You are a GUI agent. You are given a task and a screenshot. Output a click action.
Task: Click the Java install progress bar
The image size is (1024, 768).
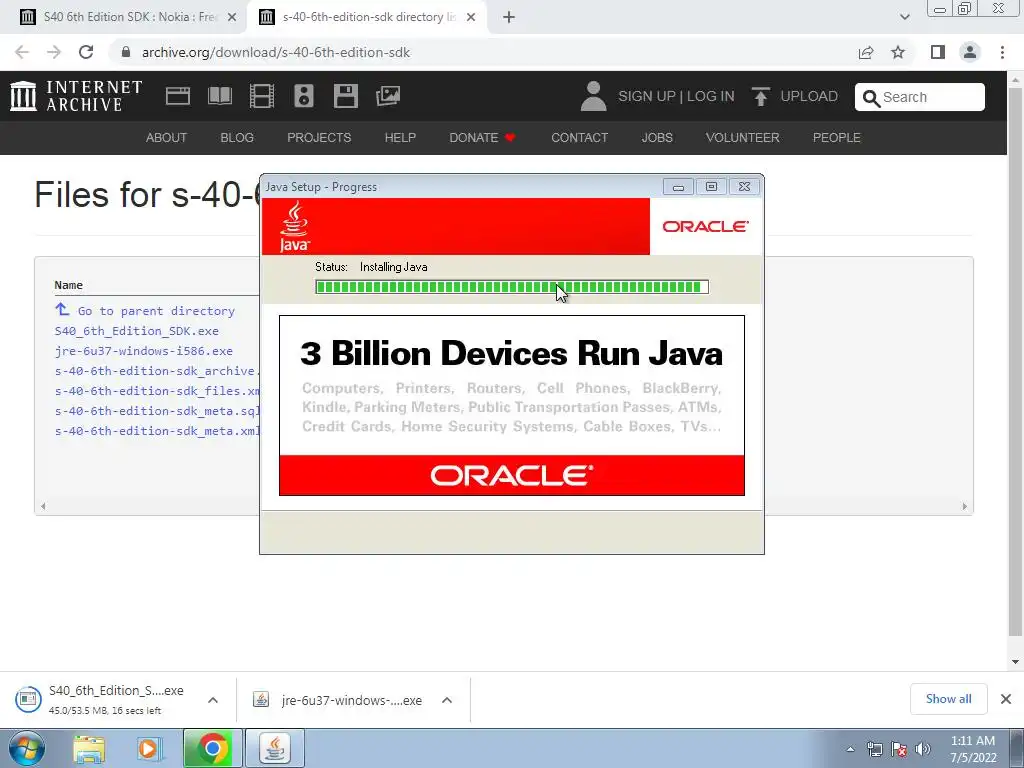tap(512, 287)
